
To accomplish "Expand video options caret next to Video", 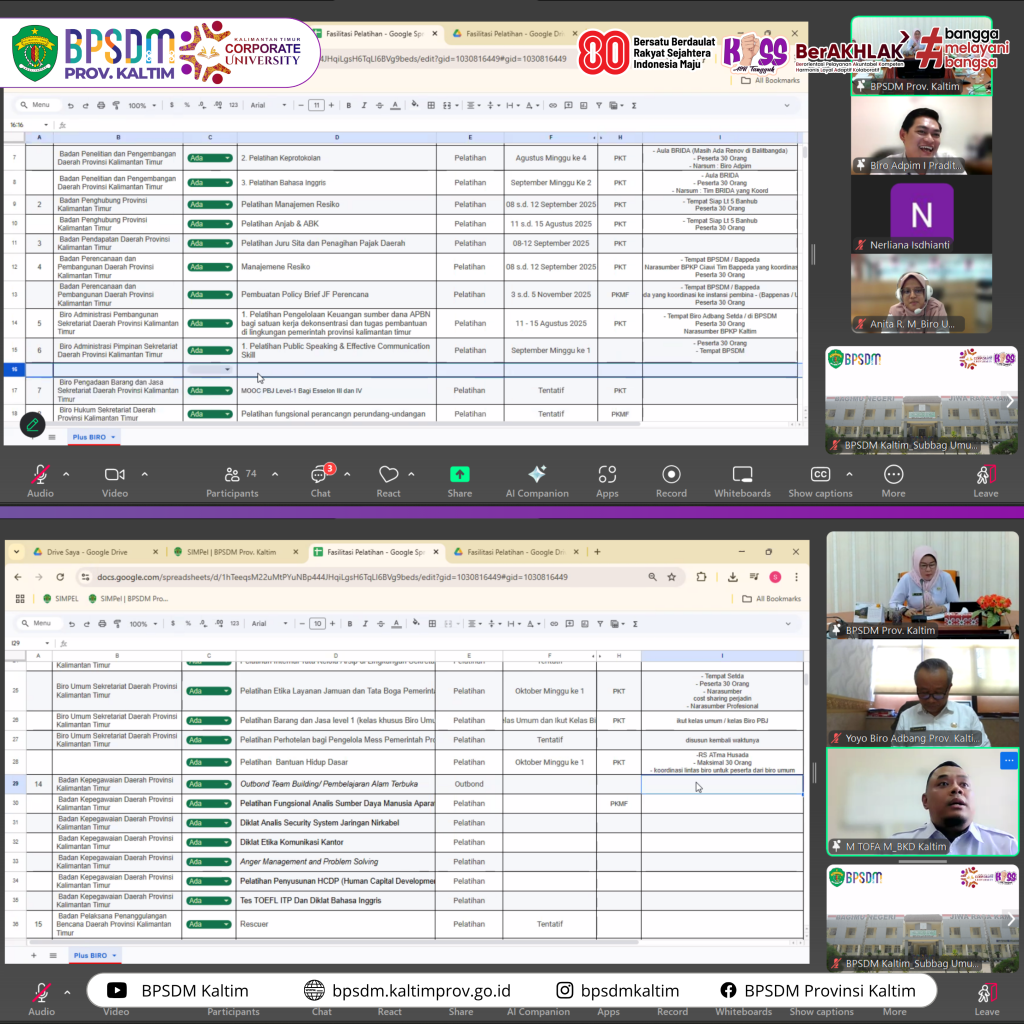I will click(x=144, y=474).
